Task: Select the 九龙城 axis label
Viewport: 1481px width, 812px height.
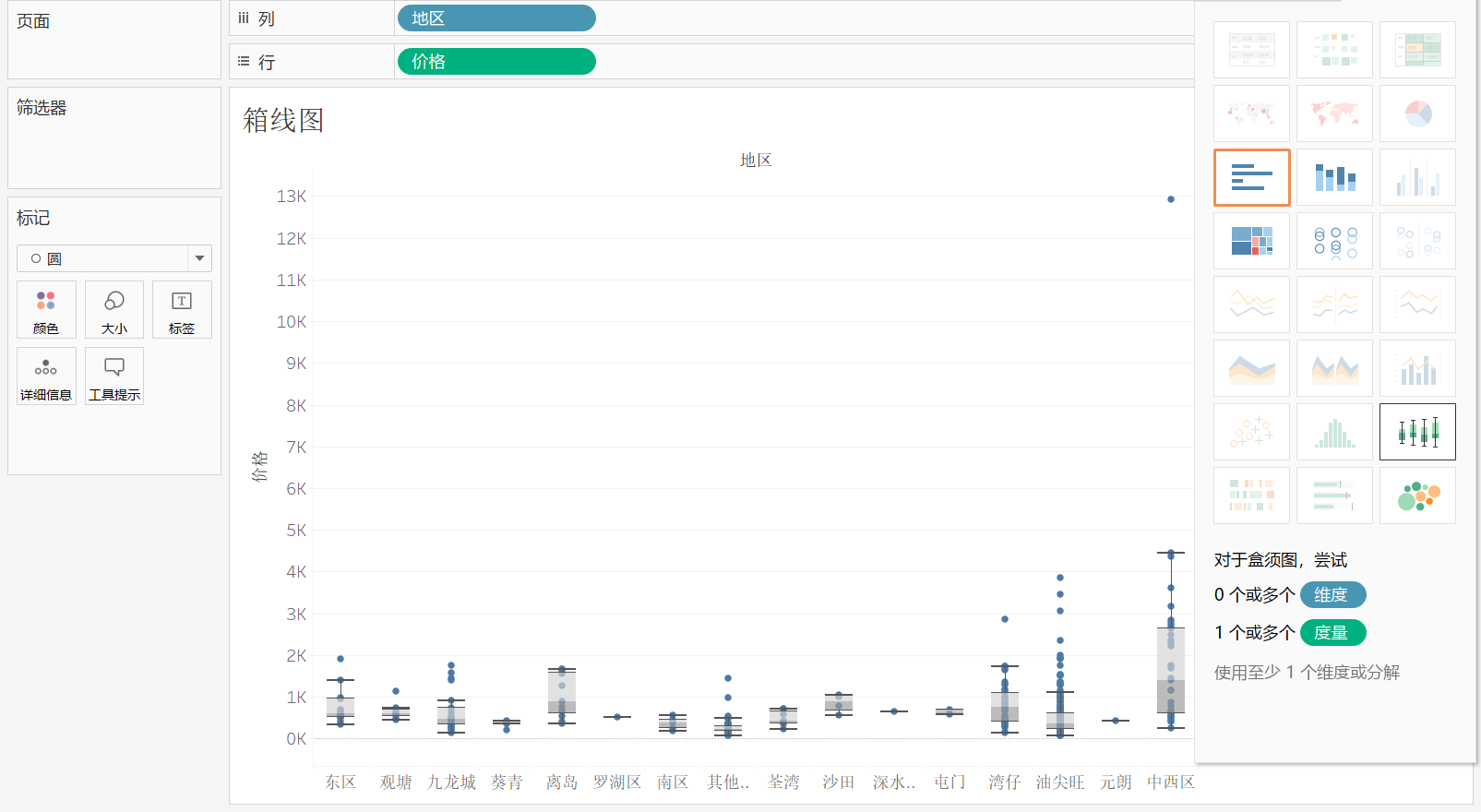Action: [x=451, y=782]
